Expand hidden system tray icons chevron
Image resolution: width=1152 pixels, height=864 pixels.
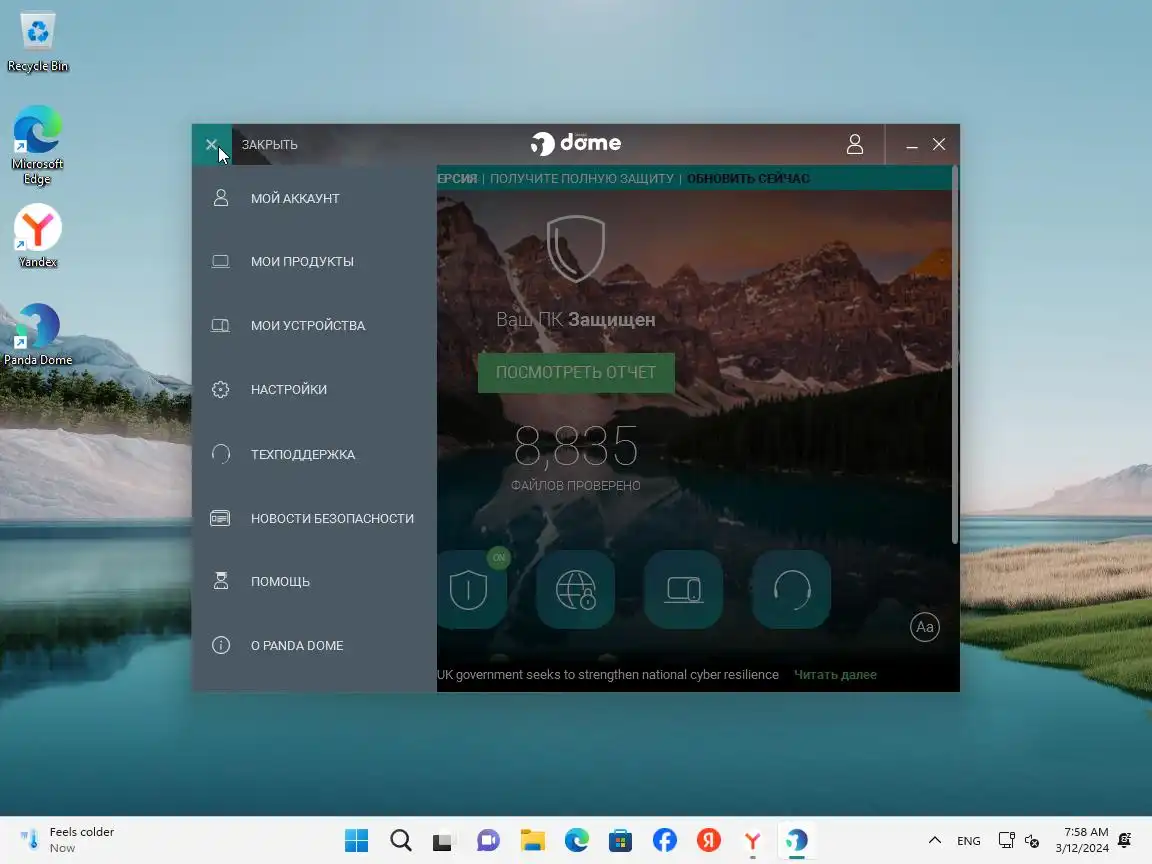click(x=935, y=840)
